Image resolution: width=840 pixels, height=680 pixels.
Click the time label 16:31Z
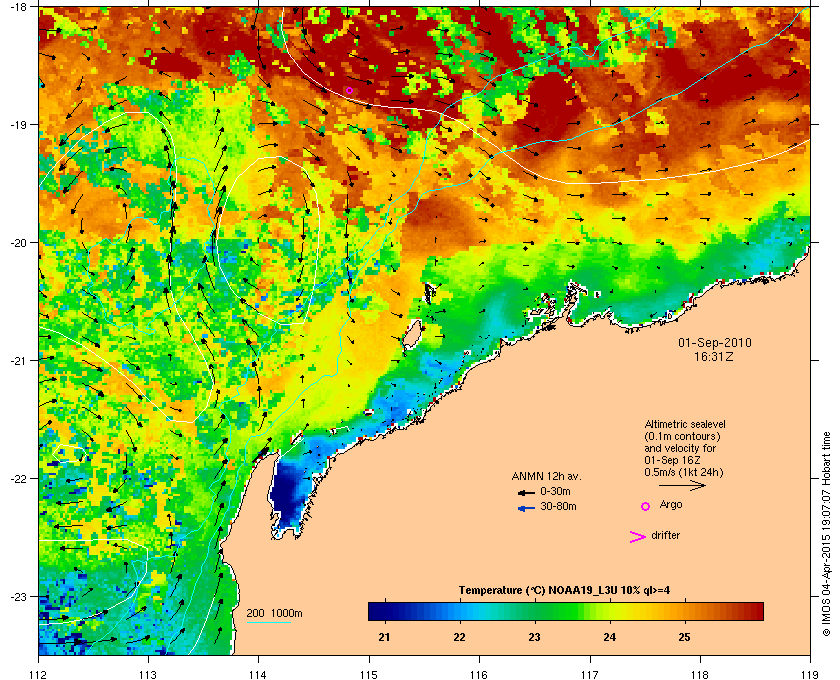coord(714,356)
